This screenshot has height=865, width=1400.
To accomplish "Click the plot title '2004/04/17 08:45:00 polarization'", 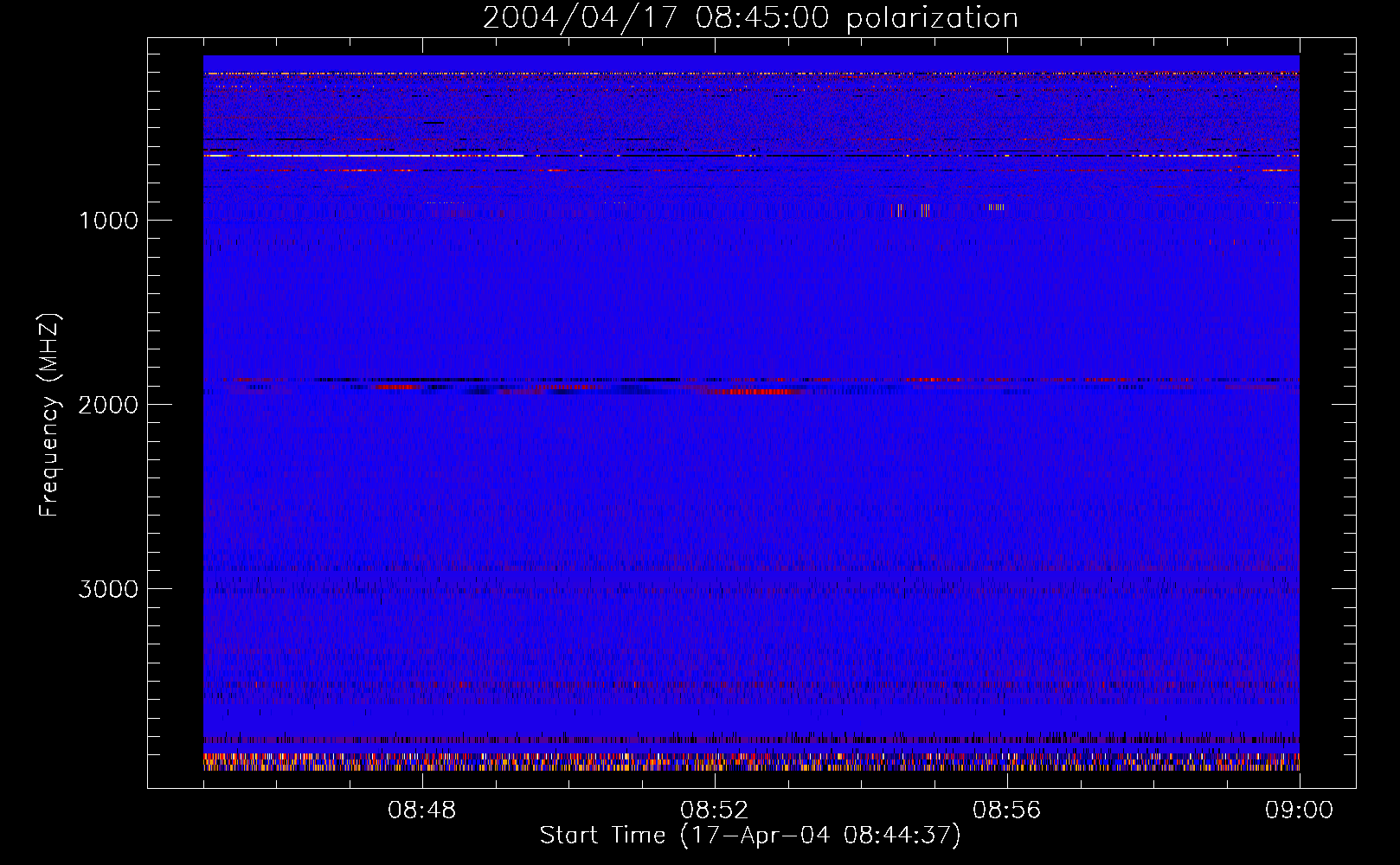I will (750, 17).
